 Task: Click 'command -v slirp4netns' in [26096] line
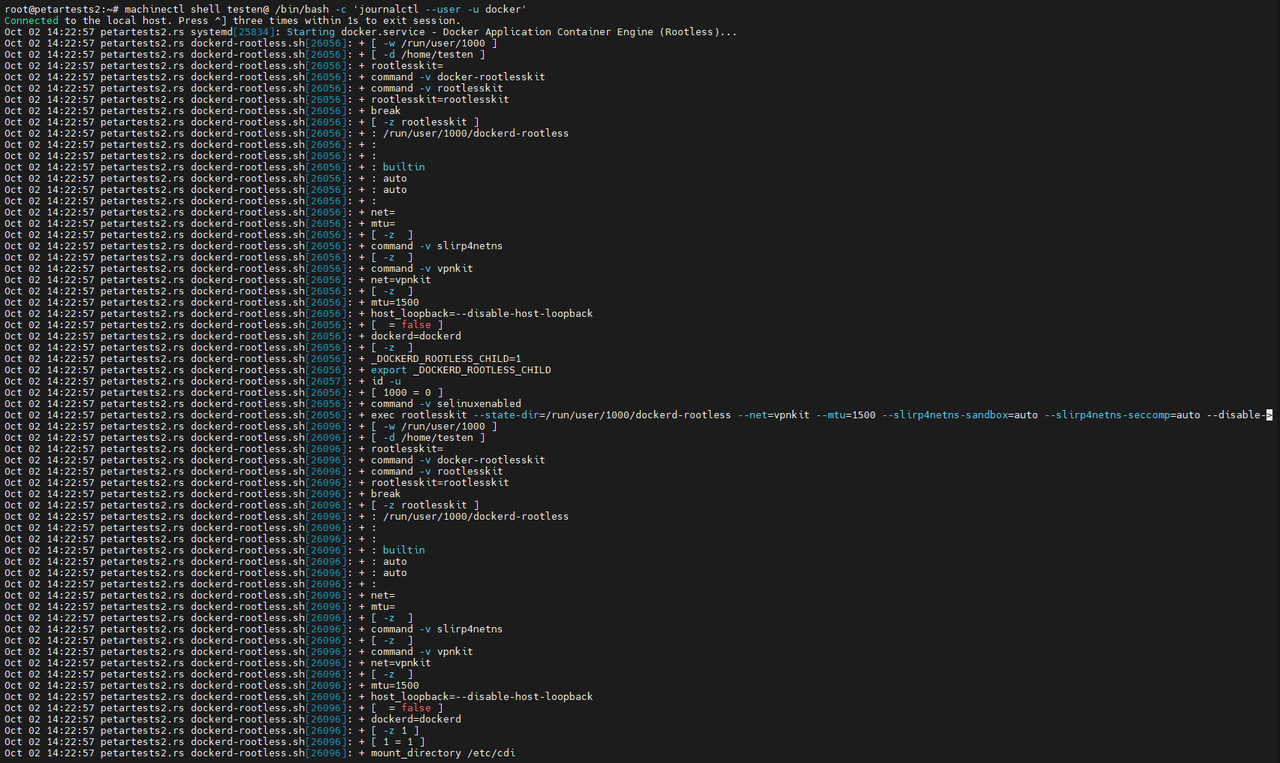437,629
